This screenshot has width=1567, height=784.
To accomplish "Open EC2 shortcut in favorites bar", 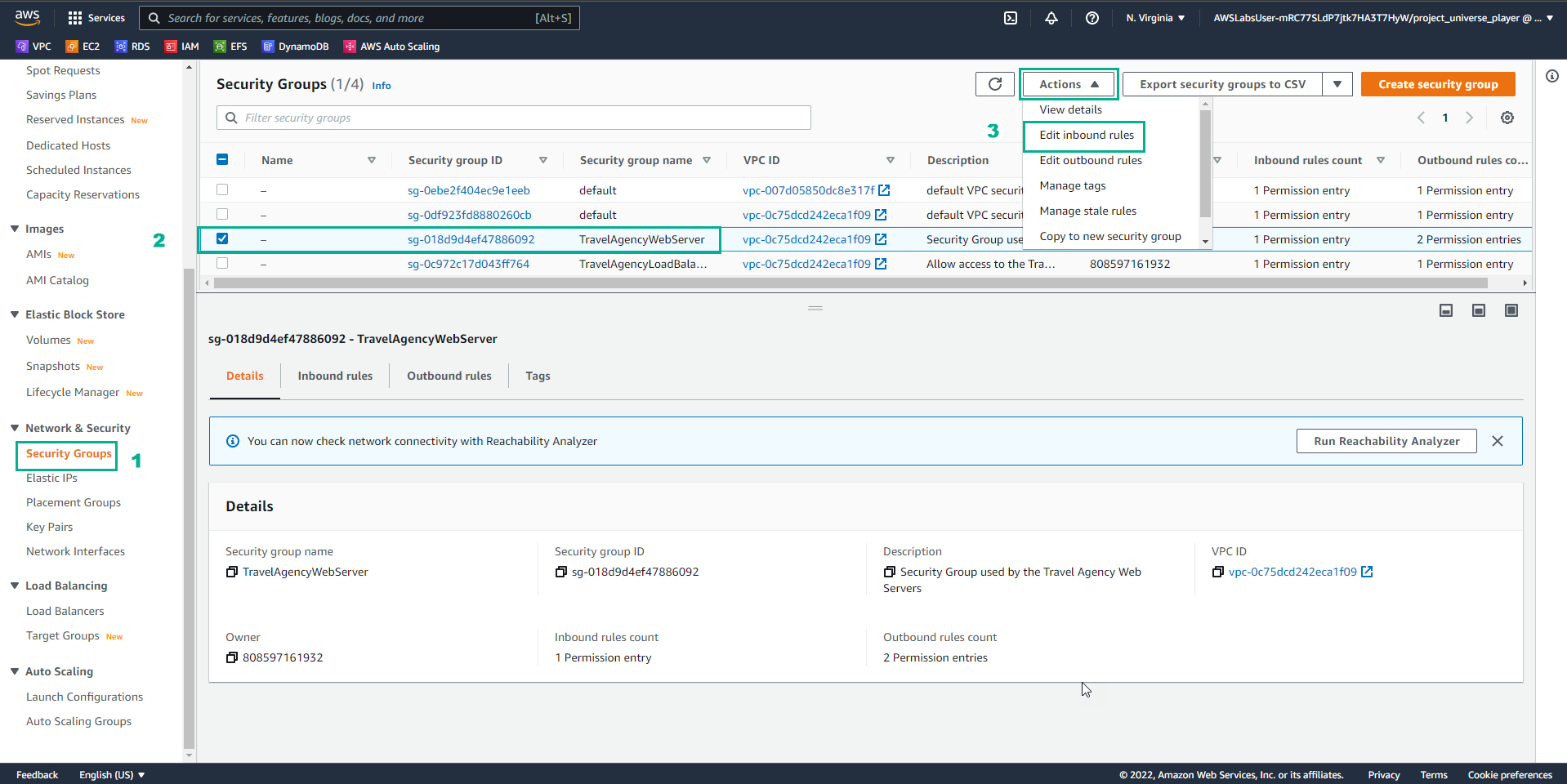I will (x=83, y=47).
